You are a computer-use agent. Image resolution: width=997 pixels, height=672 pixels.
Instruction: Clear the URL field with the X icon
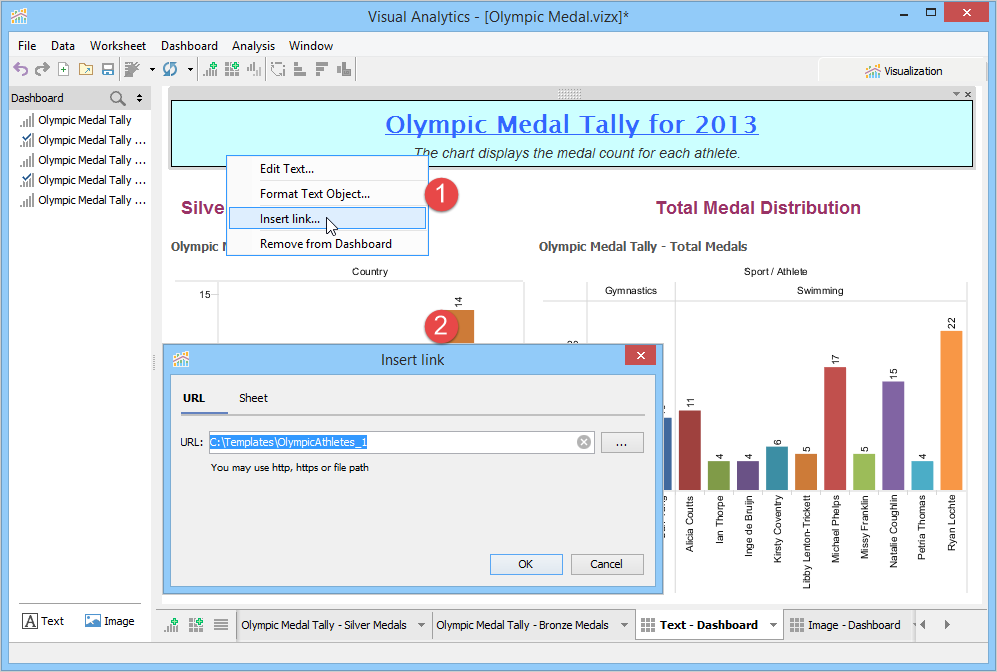tap(584, 442)
